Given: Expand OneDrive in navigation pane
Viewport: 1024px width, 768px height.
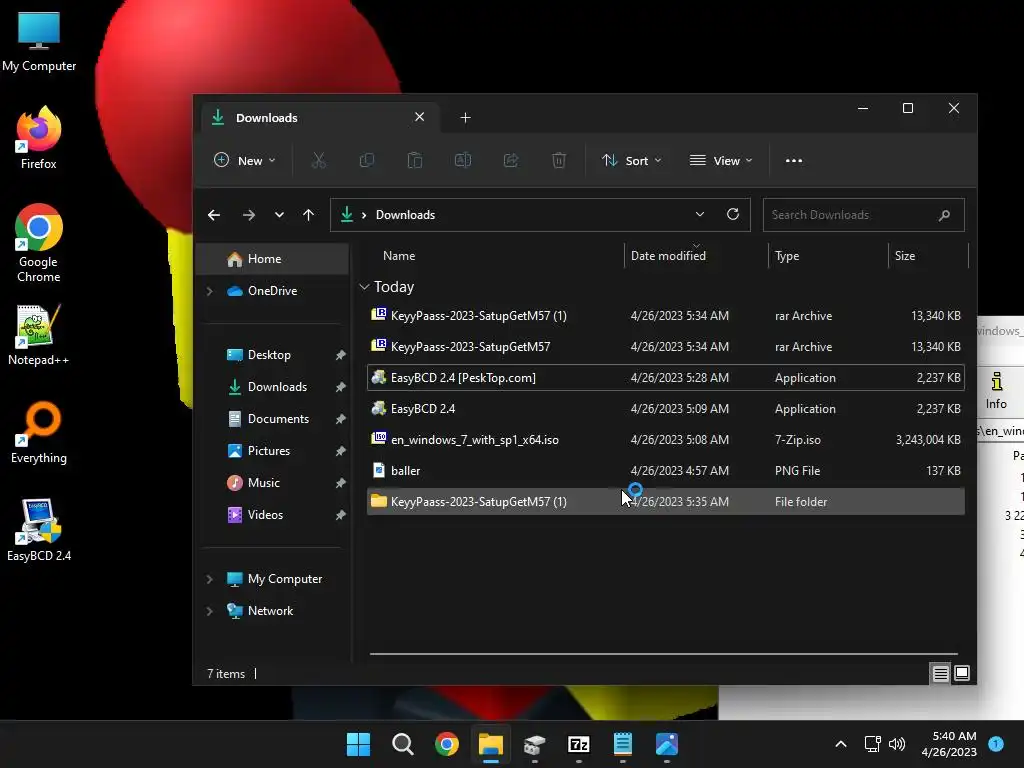Looking at the screenshot, I should [x=210, y=291].
